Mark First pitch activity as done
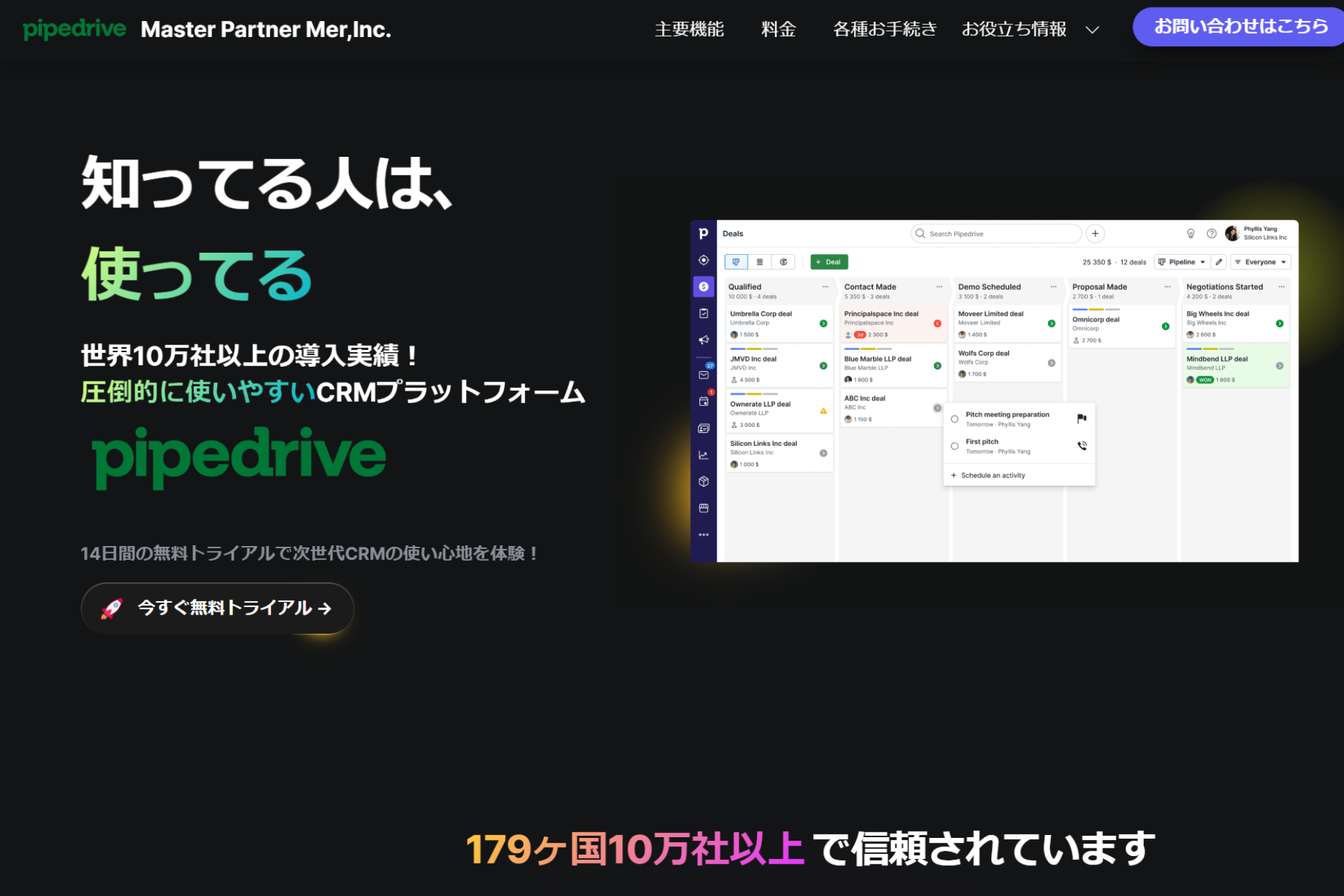The height and width of the screenshot is (896, 1344). click(954, 446)
